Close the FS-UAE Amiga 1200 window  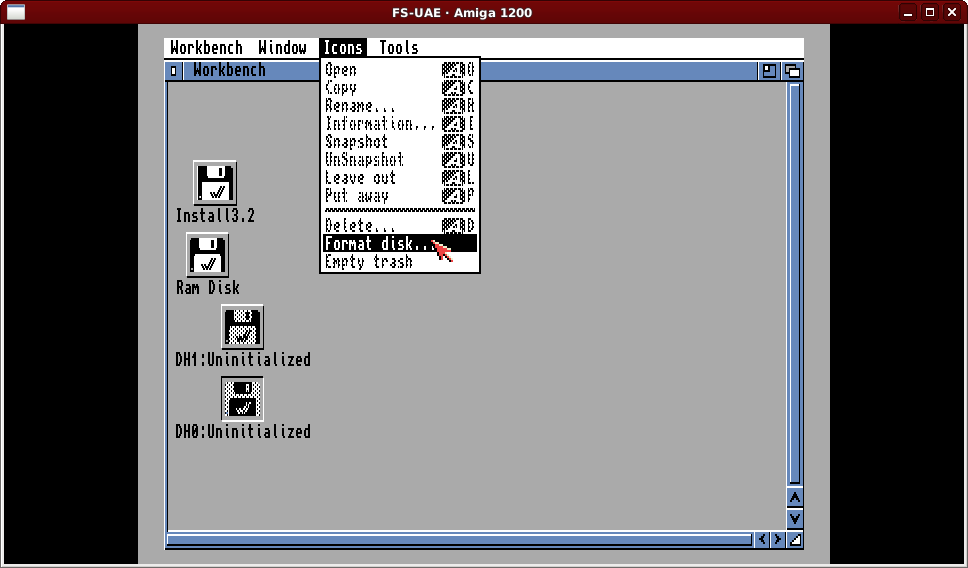952,12
